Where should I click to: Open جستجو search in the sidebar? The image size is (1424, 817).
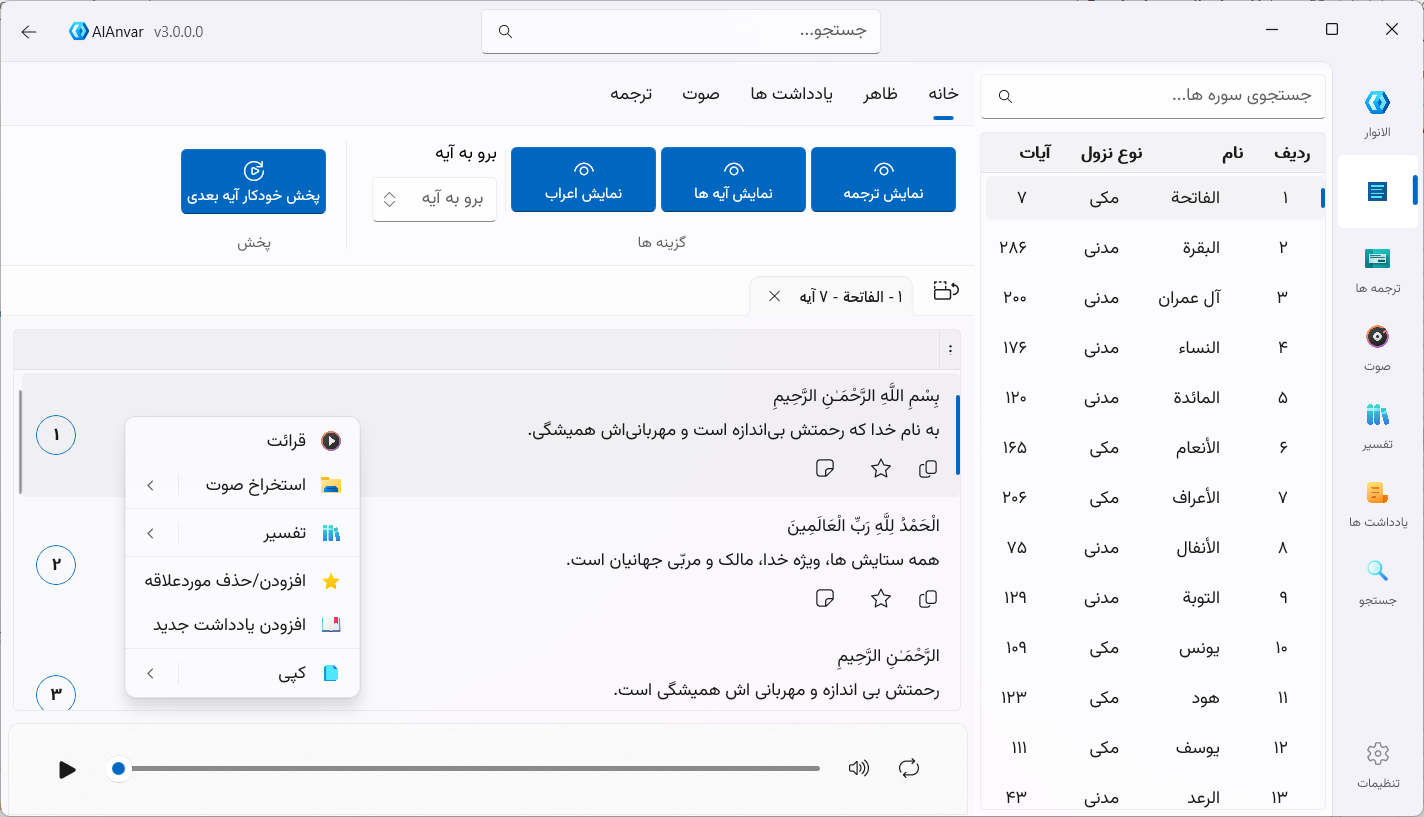(x=1377, y=581)
